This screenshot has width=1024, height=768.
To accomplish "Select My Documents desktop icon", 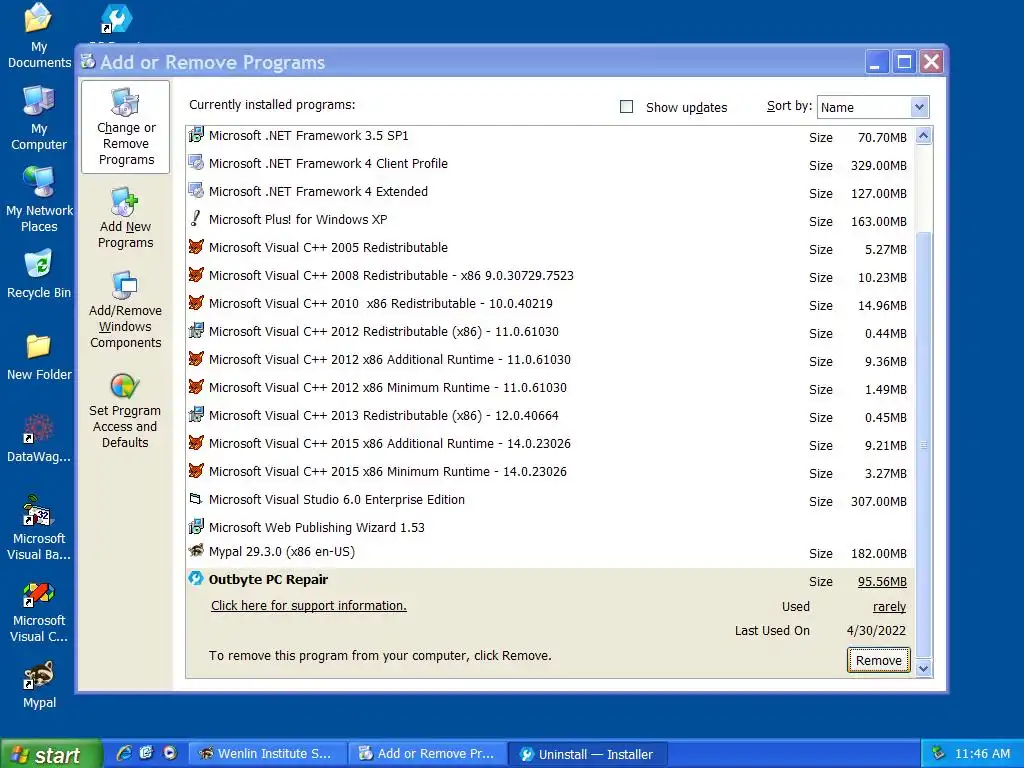I will tap(39, 35).
